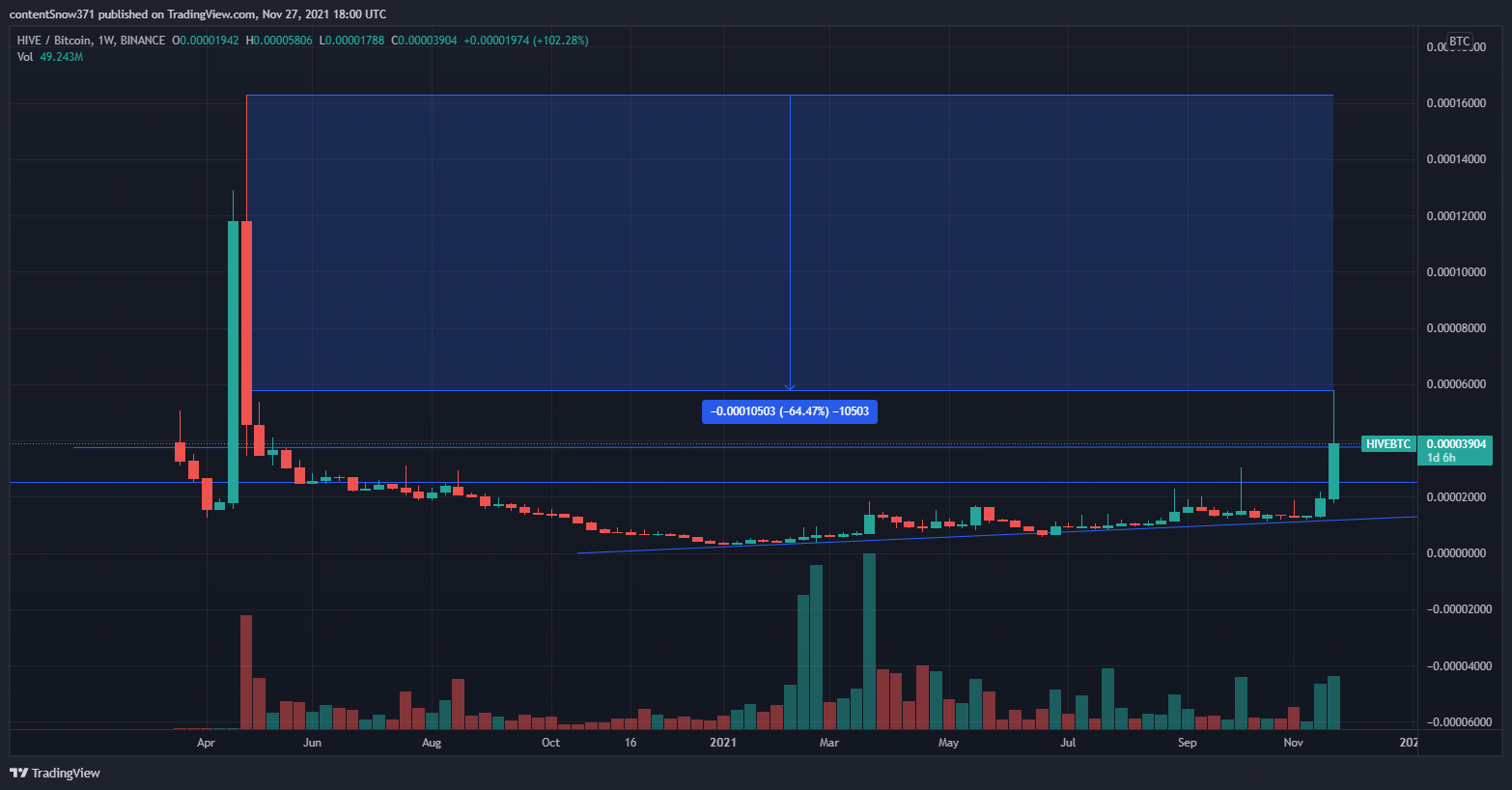Click the 0.00014000 price axis label

(1456, 159)
